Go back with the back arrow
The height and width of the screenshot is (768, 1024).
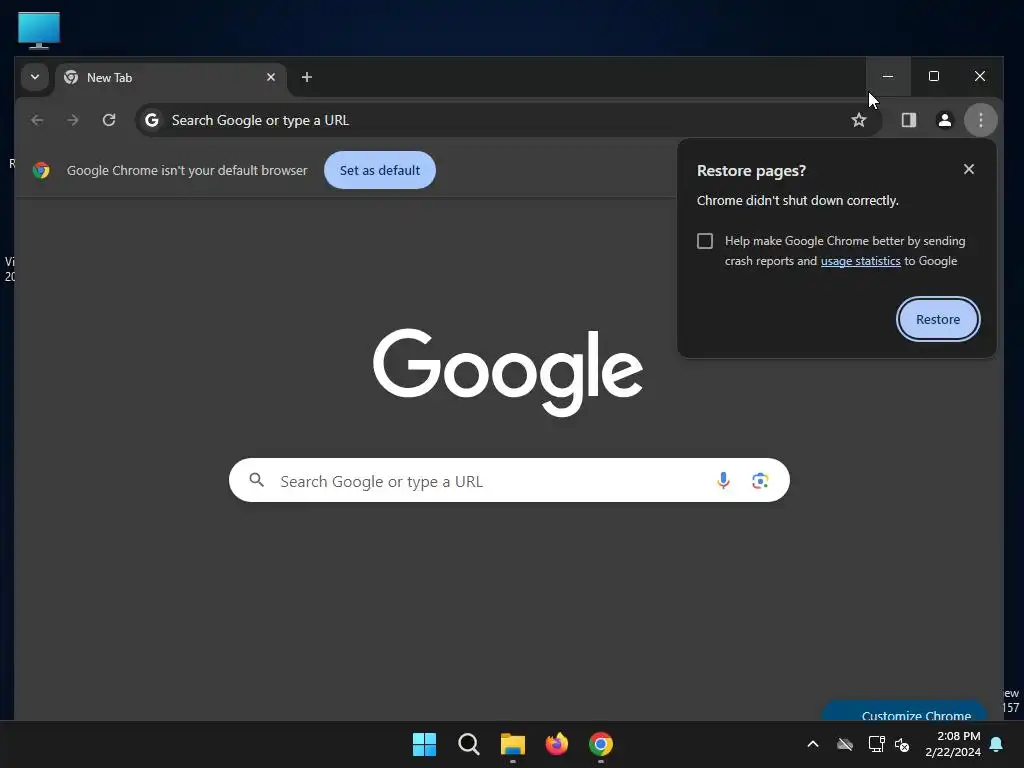(x=37, y=120)
